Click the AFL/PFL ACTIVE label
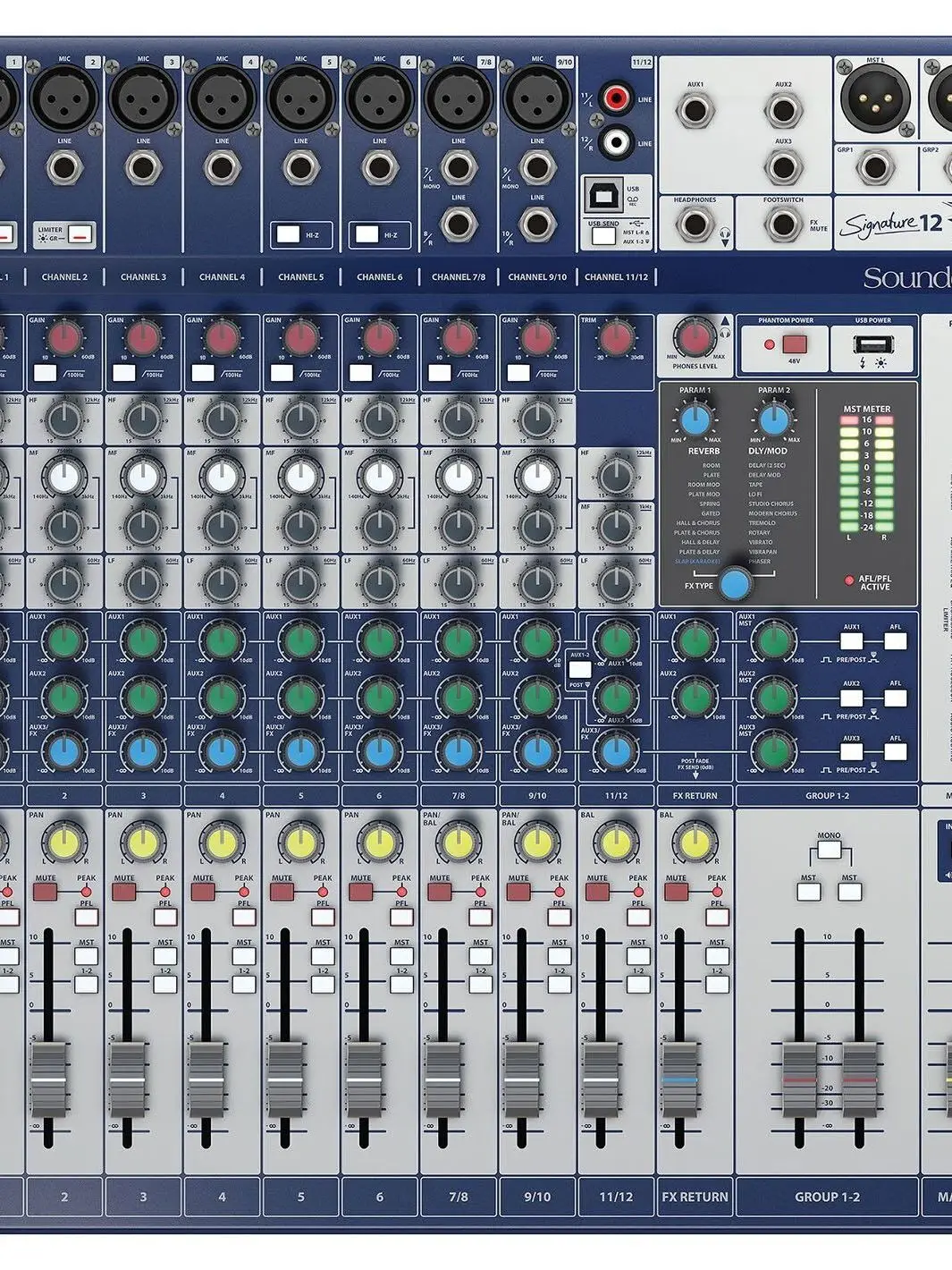952x1270 pixels. (x=874, y=582)
